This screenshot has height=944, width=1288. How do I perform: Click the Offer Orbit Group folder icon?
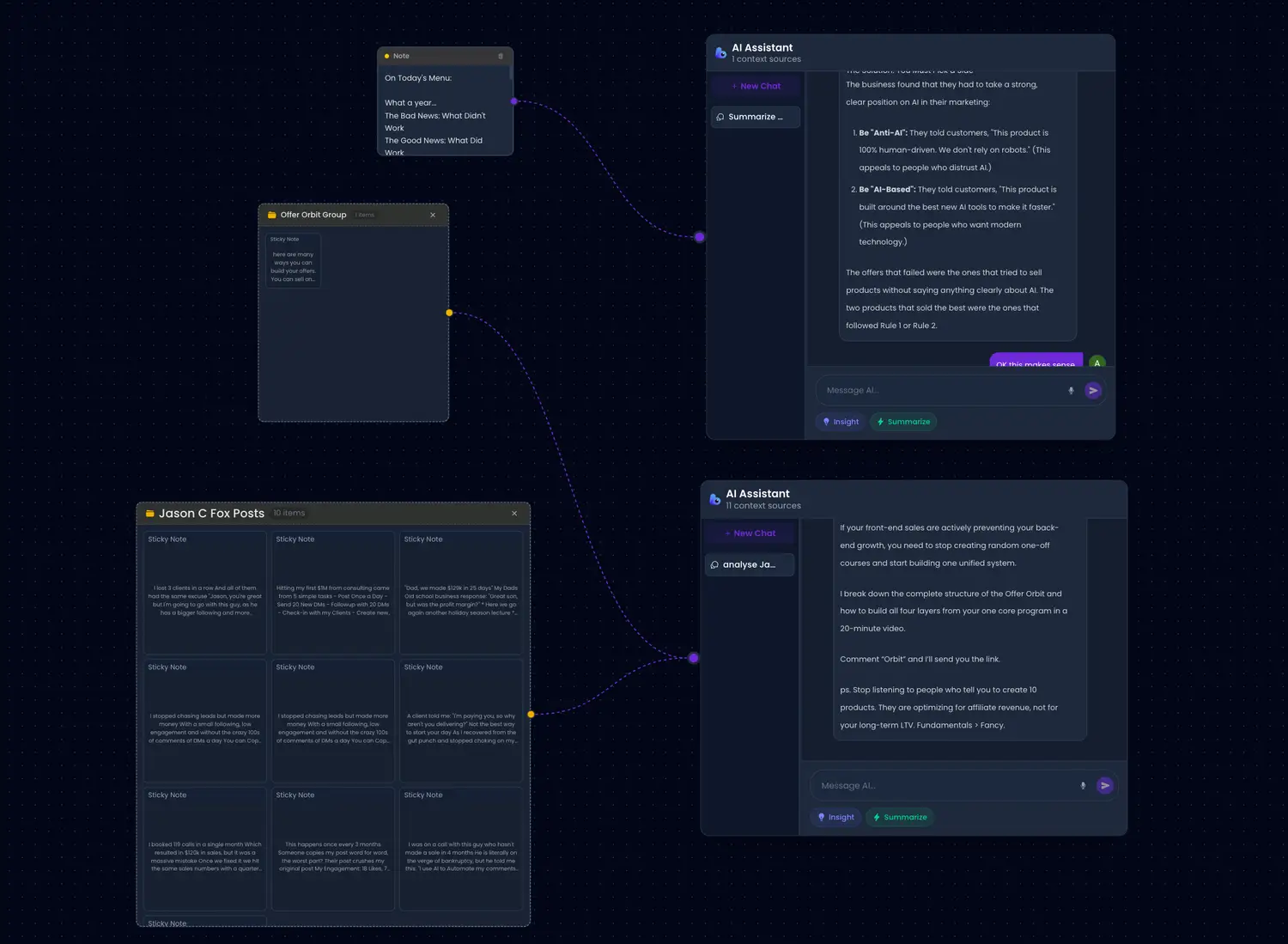click(272, 216)
